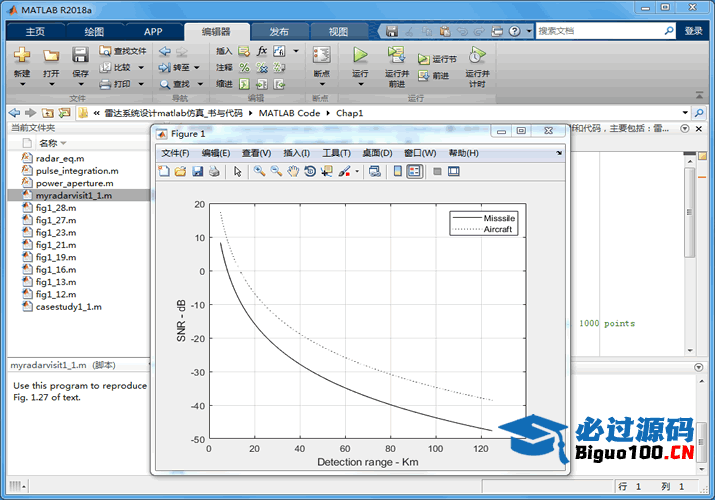Open the File menu in Figure 1
Screen dimensions: 715x500
click(x=175, y=153)
